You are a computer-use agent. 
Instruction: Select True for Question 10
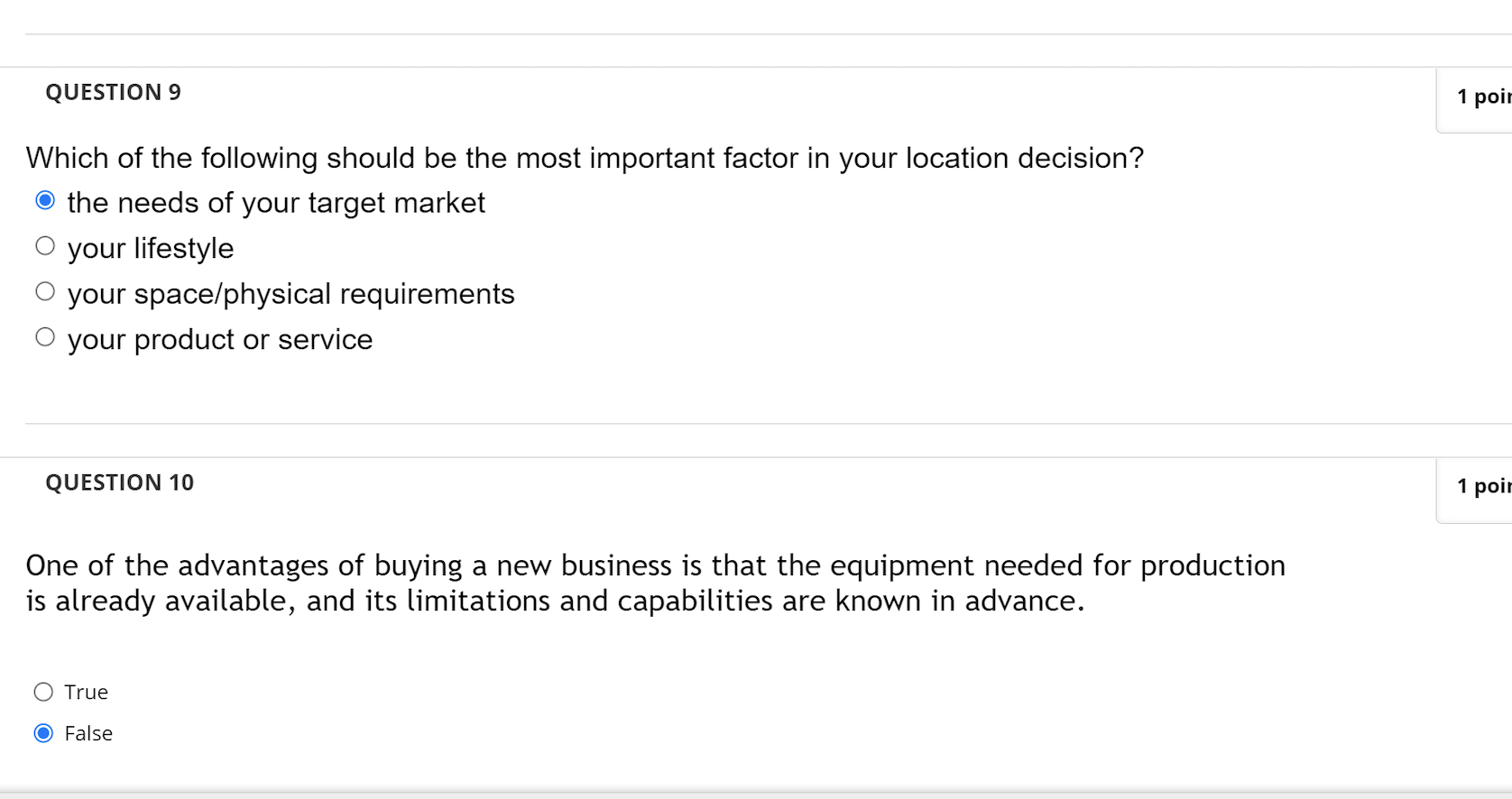pyautogui.click(x=42, y=692)
